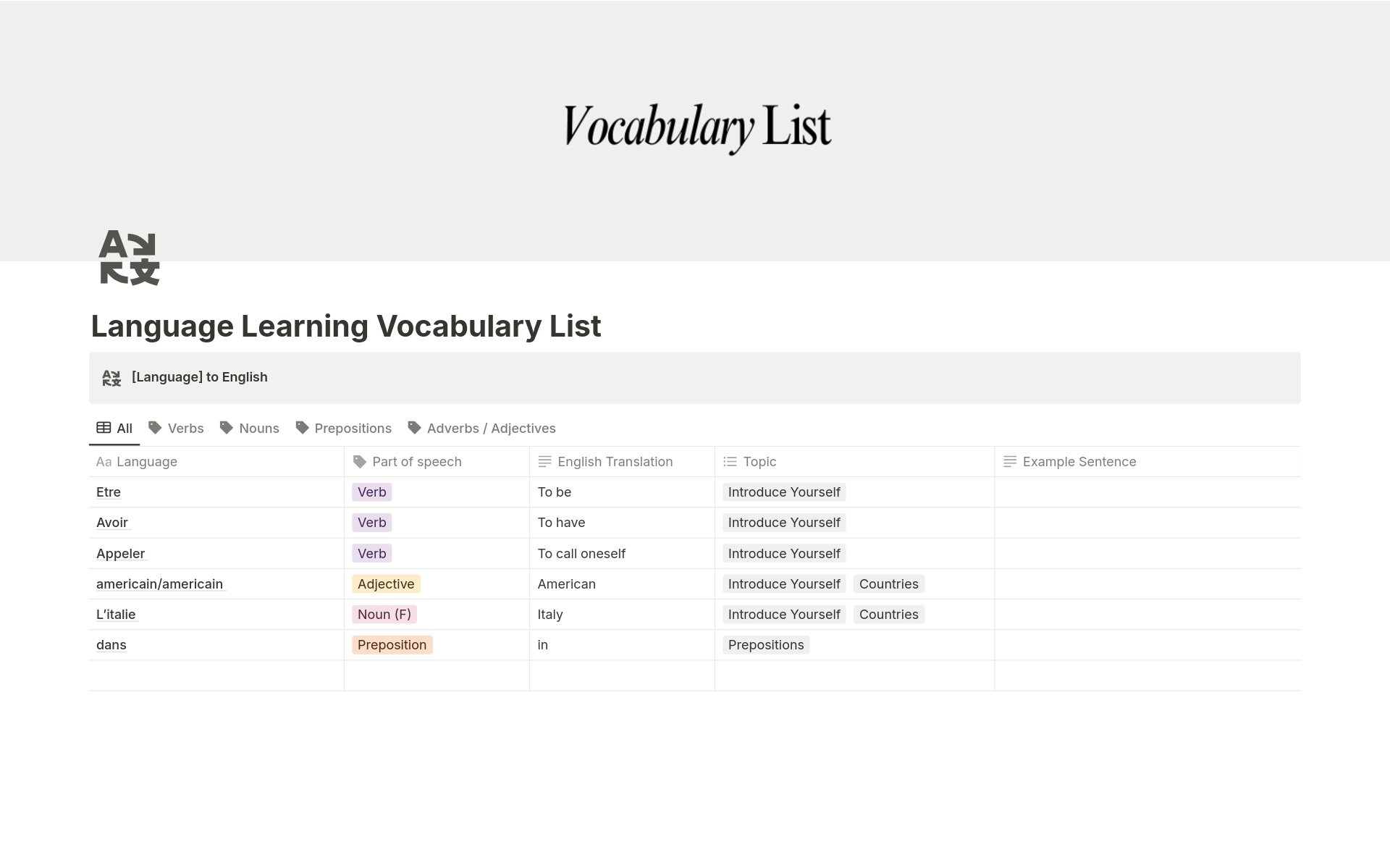The height and width of the screenshot is (868, 1390).
Task: Open the Etre vocabulary entry
Action: point(109,492)
